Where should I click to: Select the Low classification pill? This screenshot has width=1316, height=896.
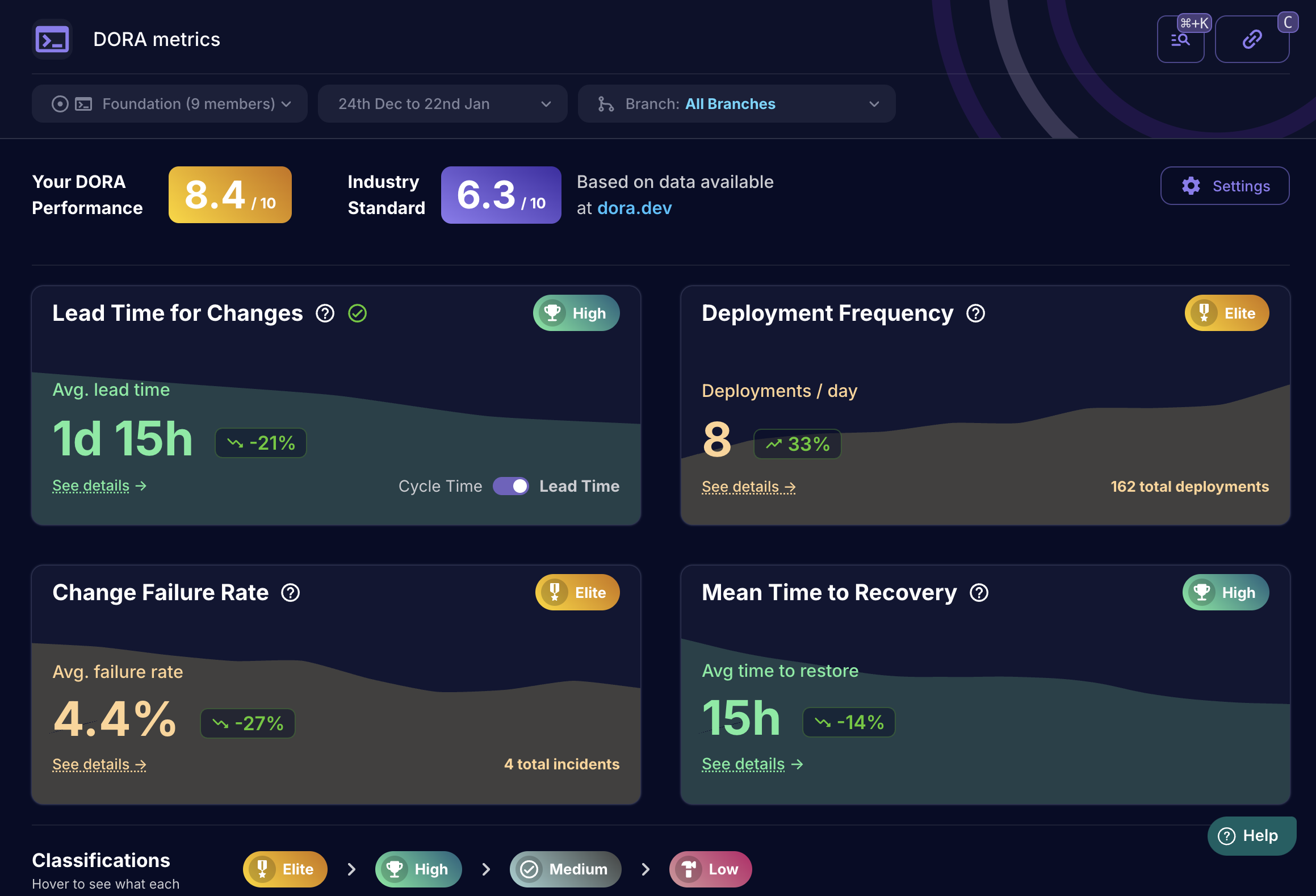[710, 869]
